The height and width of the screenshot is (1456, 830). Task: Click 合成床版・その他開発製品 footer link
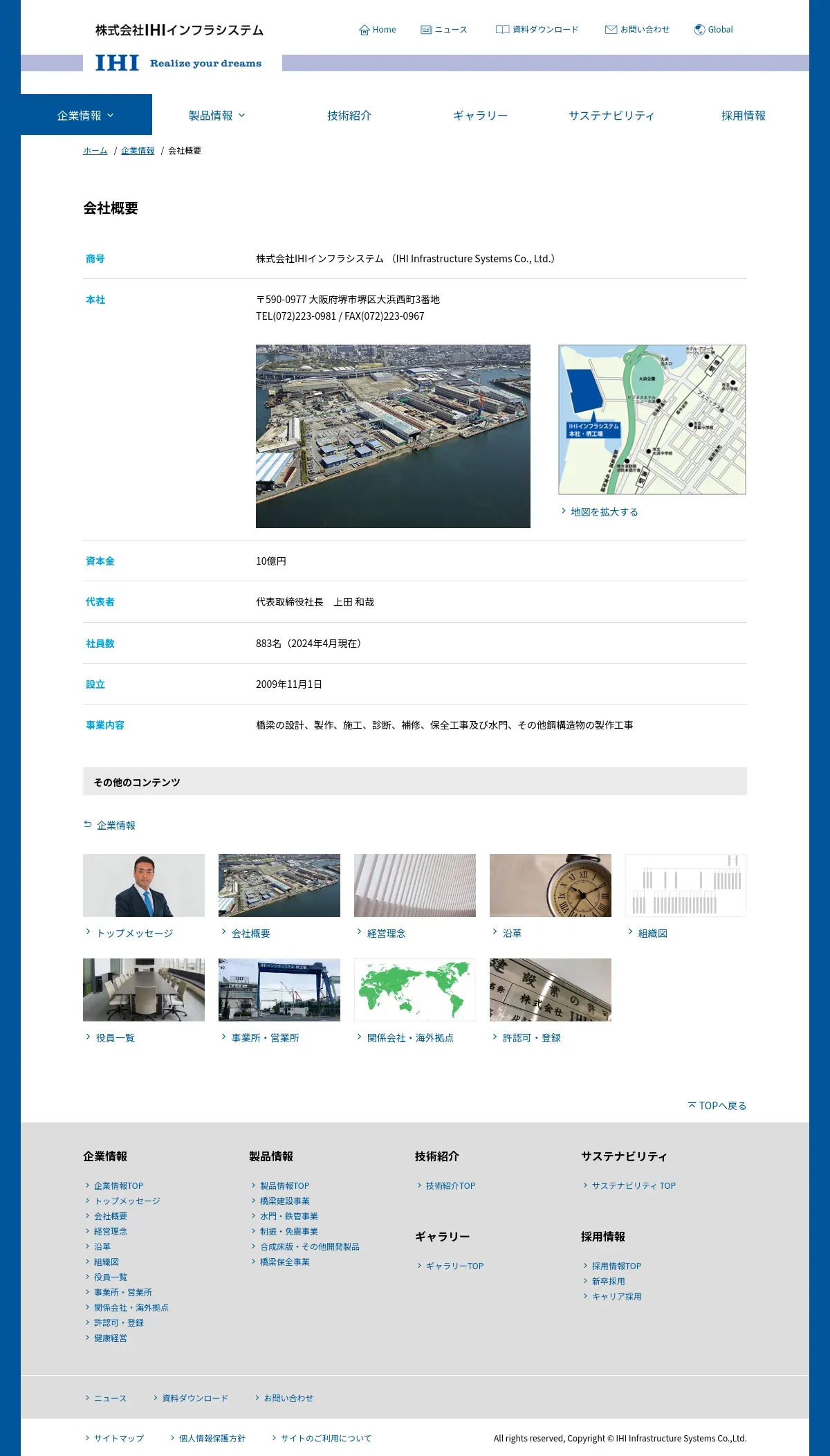point(309,1246)
